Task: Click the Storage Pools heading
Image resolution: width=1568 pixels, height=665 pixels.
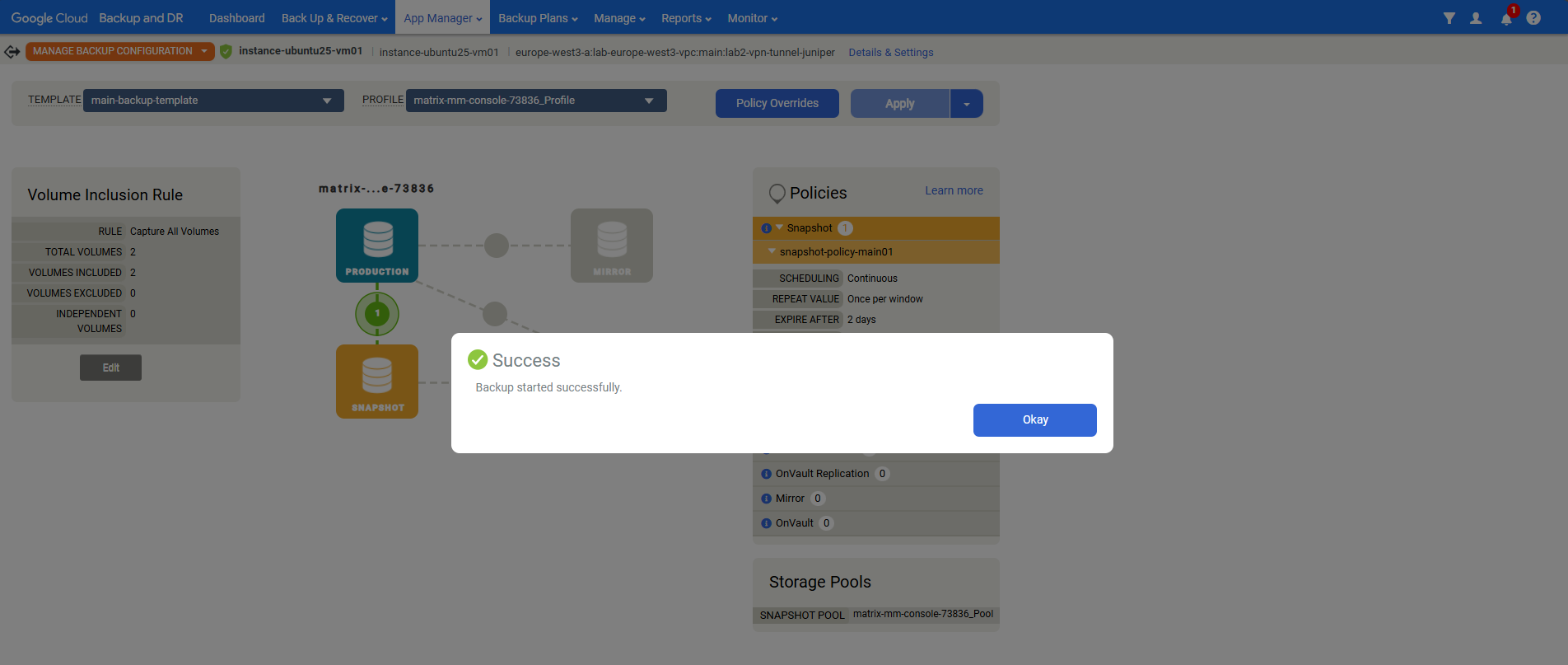Action: click(x=820, y=582)
